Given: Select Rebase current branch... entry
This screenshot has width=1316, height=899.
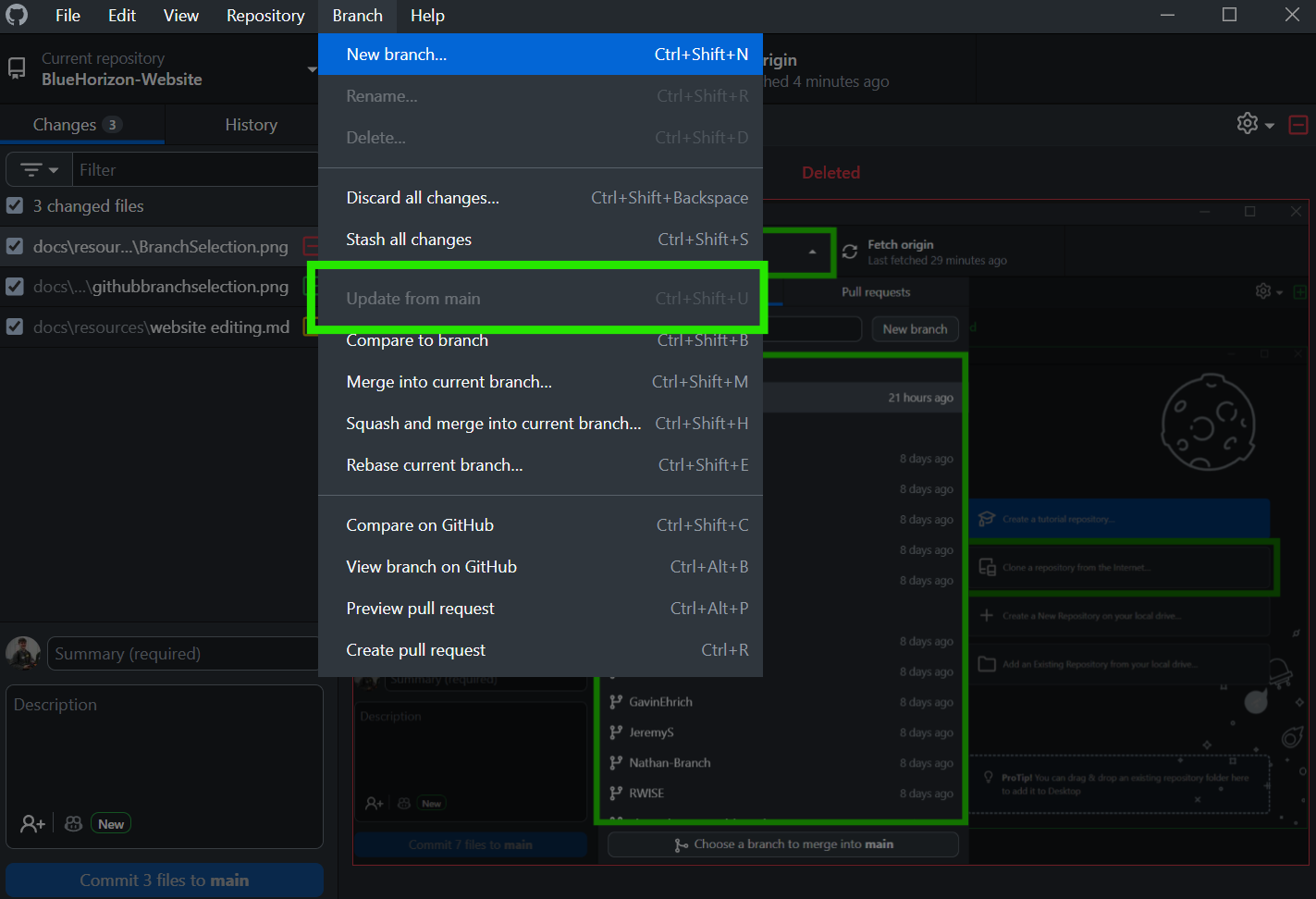Looking at the screenshot, I should click(x=540, y=465).
